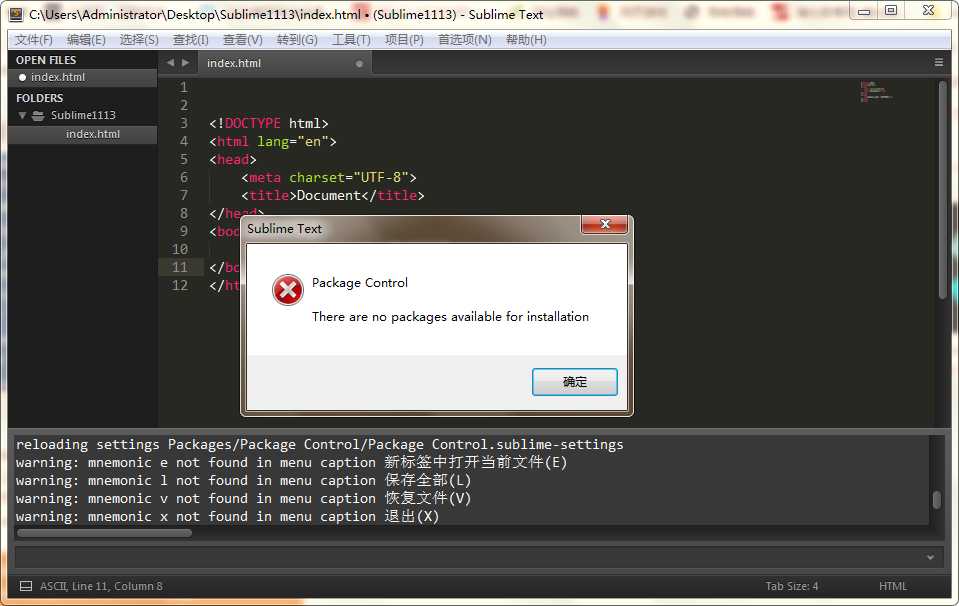Open the Tab Size: 4 selector
The image size is (959, 606).
tap(791, 586)
